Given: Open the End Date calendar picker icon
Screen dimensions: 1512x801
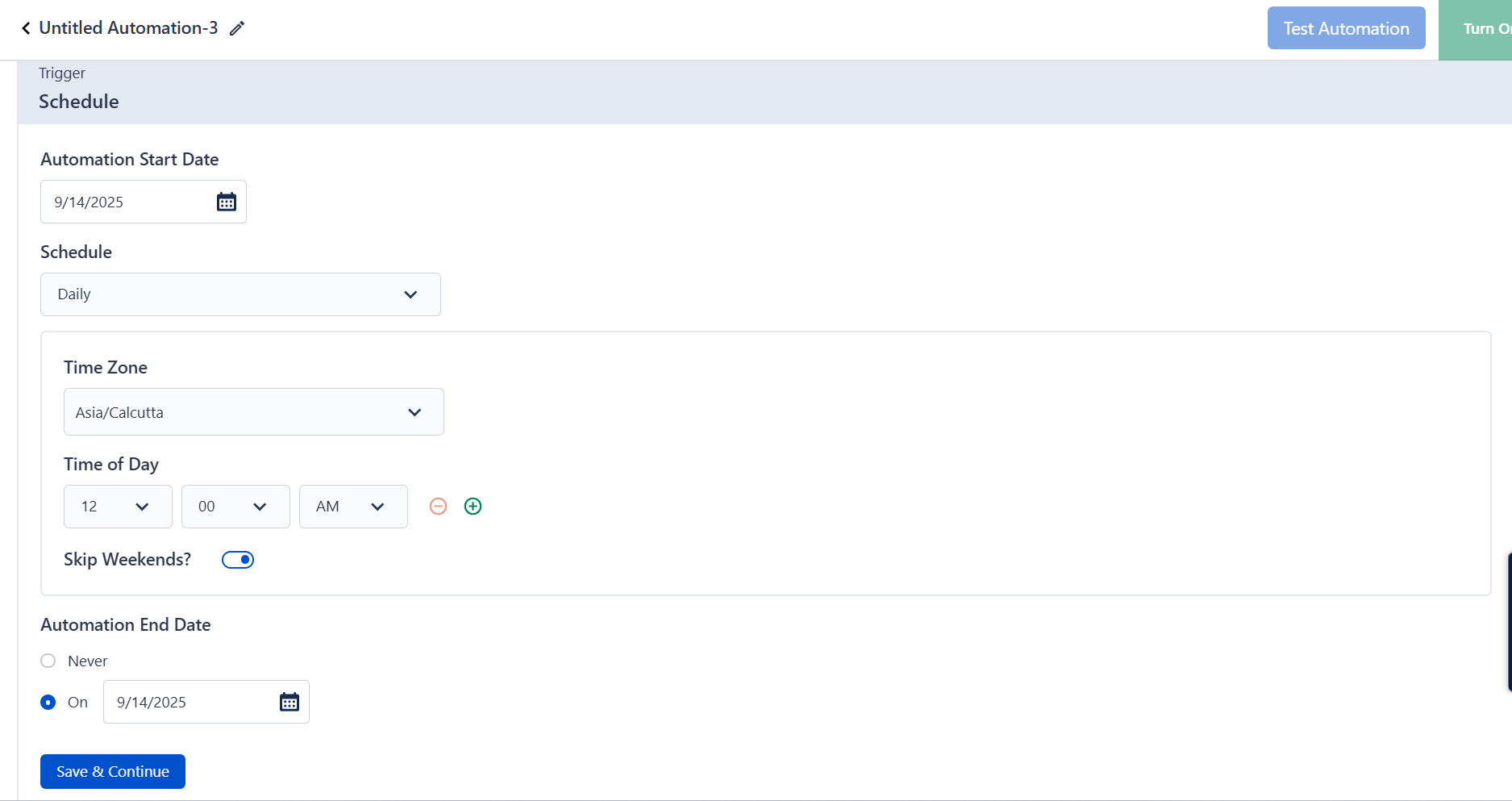Looking at the screenshot, I should click(289, 702).
